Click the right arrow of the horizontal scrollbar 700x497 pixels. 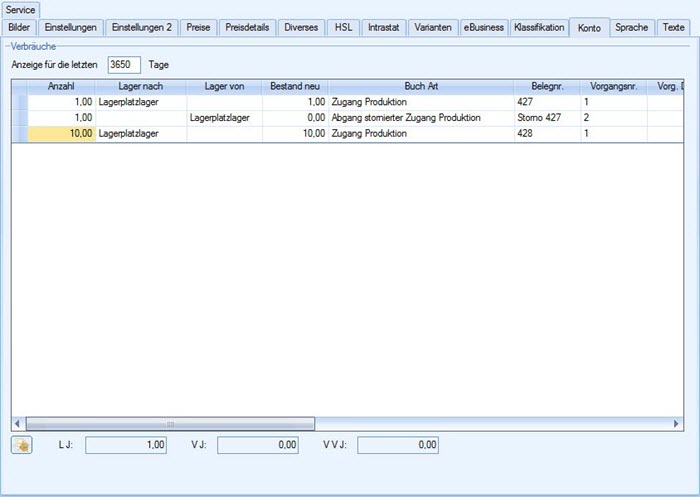click(676, 424)
